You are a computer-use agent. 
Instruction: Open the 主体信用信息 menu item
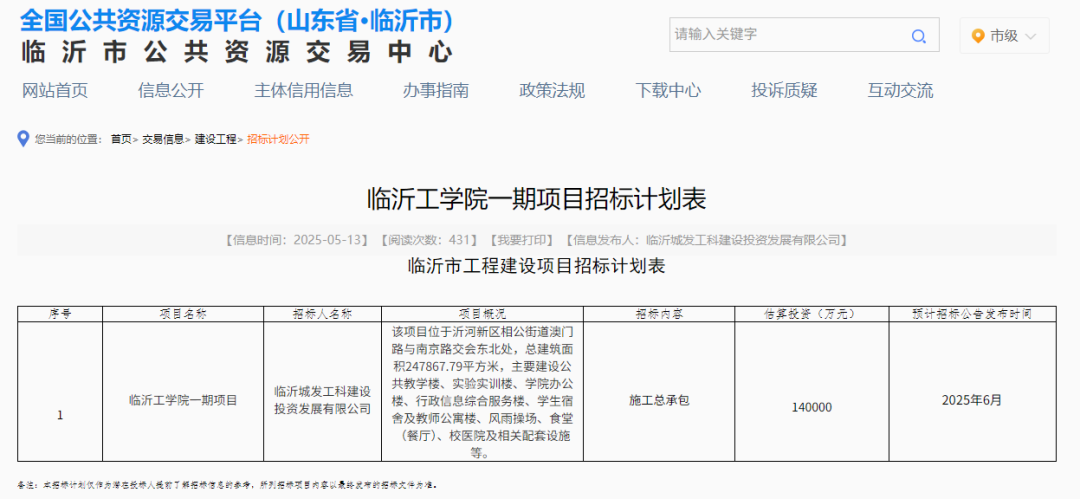point(303,90)
